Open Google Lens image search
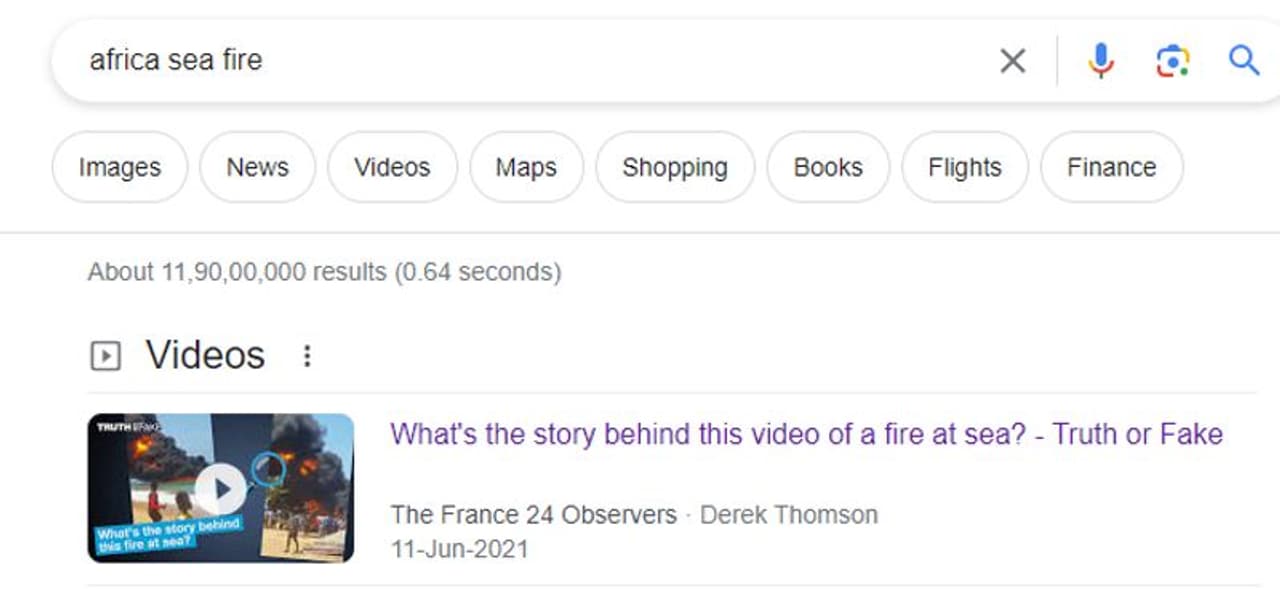 point(1172,61)
